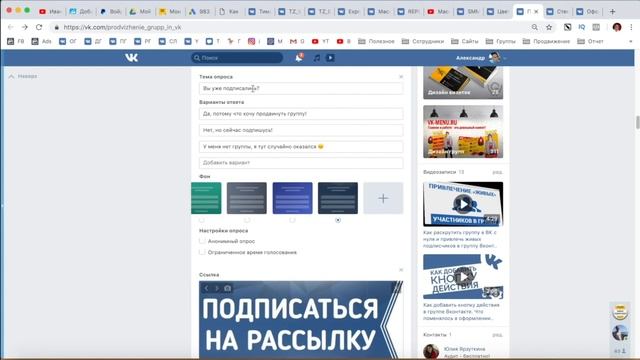Open the Сайты bookmarks folder
640x360 pixels.
pos(464,41)
